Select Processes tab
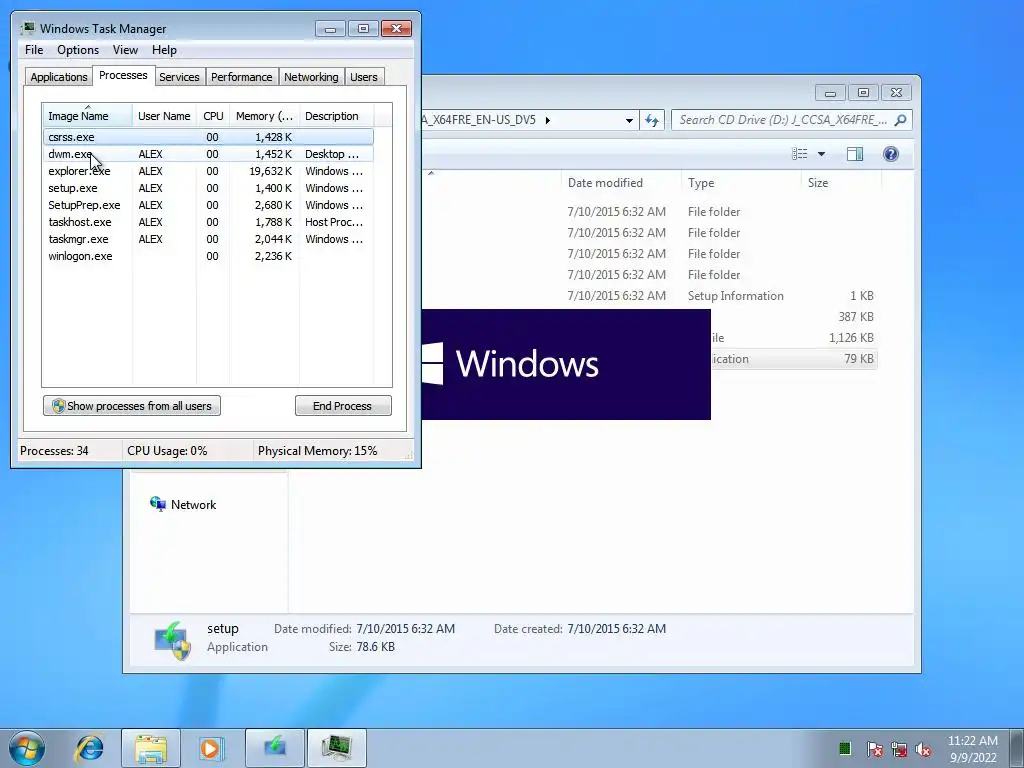The height and width of the screenshot is (768, 1024). coord(123,75)
